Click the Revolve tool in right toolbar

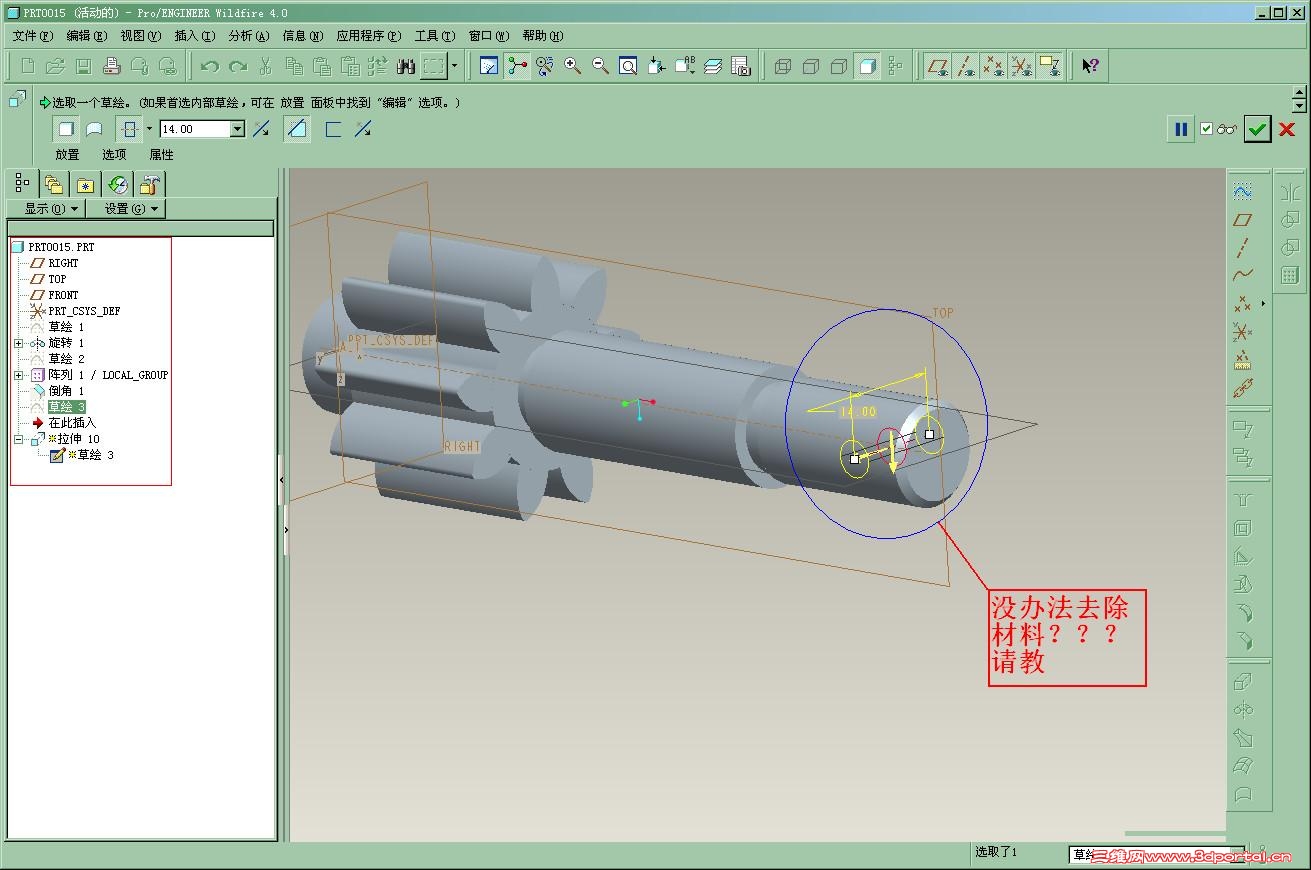pyautogui.click(x=1243, y=710)
